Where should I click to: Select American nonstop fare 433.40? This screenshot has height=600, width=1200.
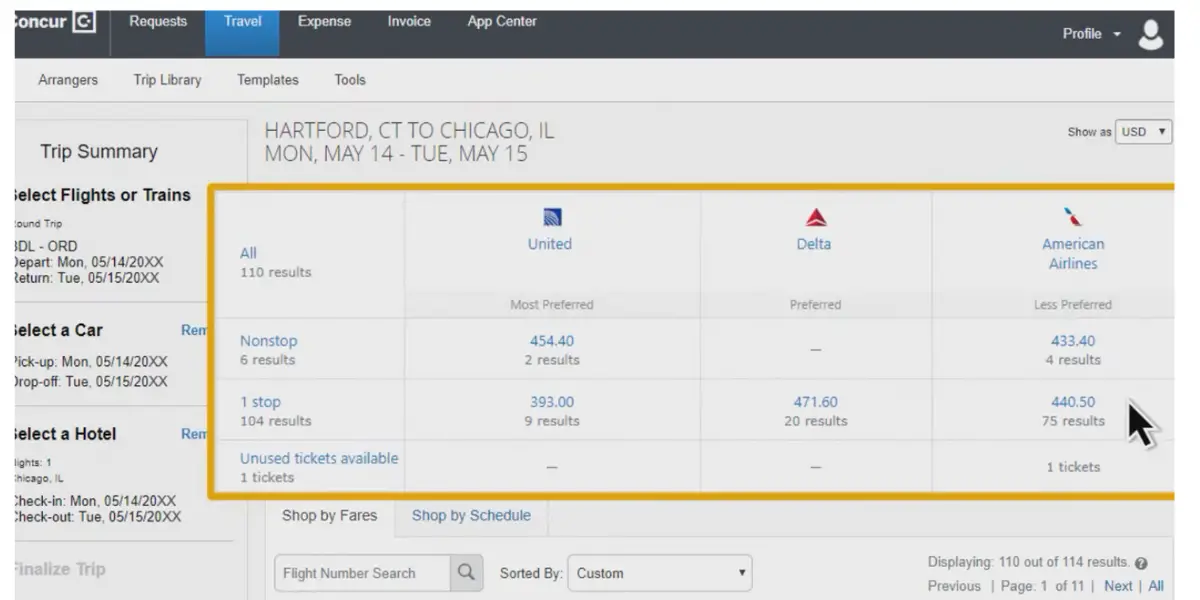1073,341
